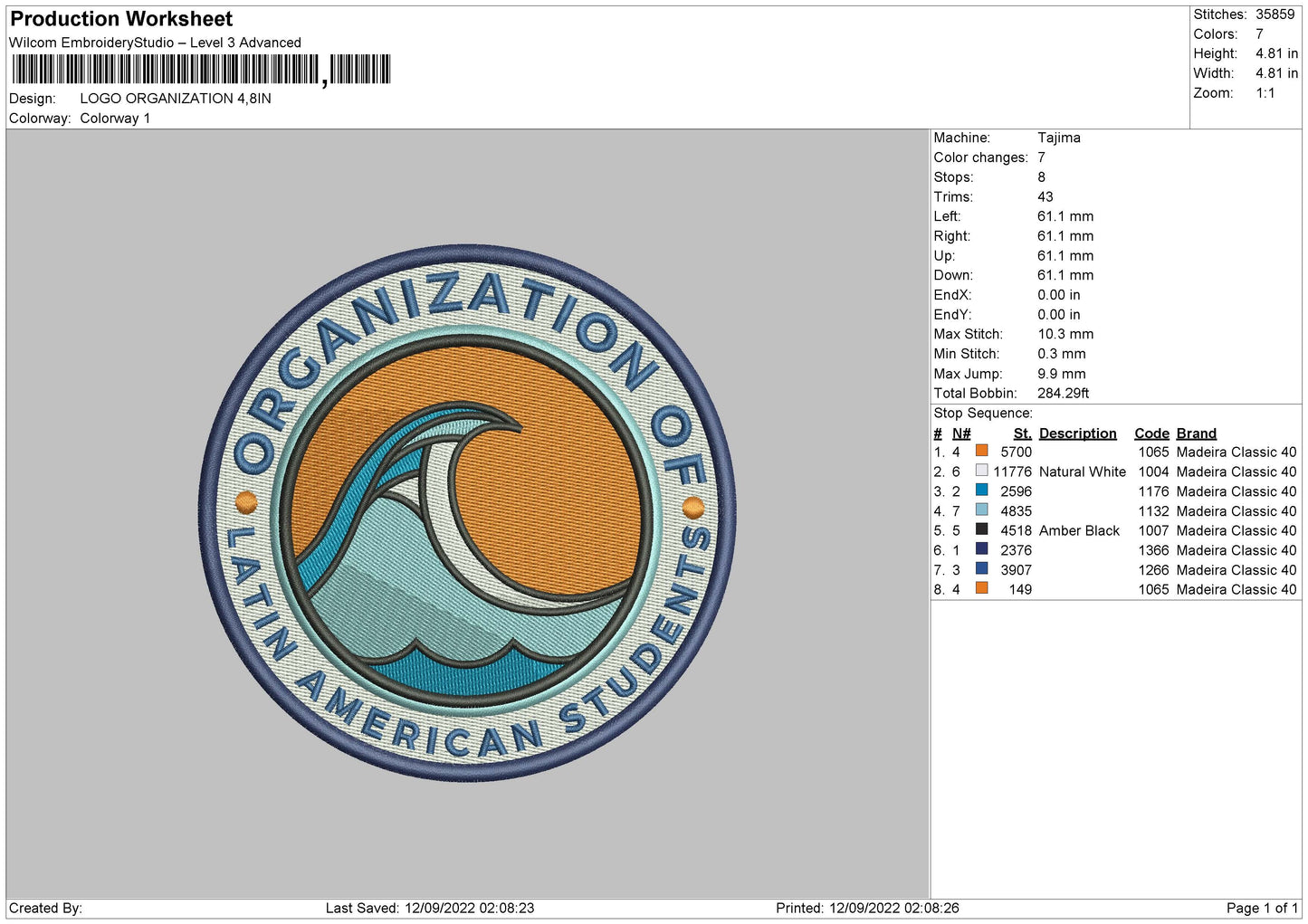Viewport: 1308px width, 924px height.
Task: Click the Stop Sequence heading
Action: coord(983,413)
